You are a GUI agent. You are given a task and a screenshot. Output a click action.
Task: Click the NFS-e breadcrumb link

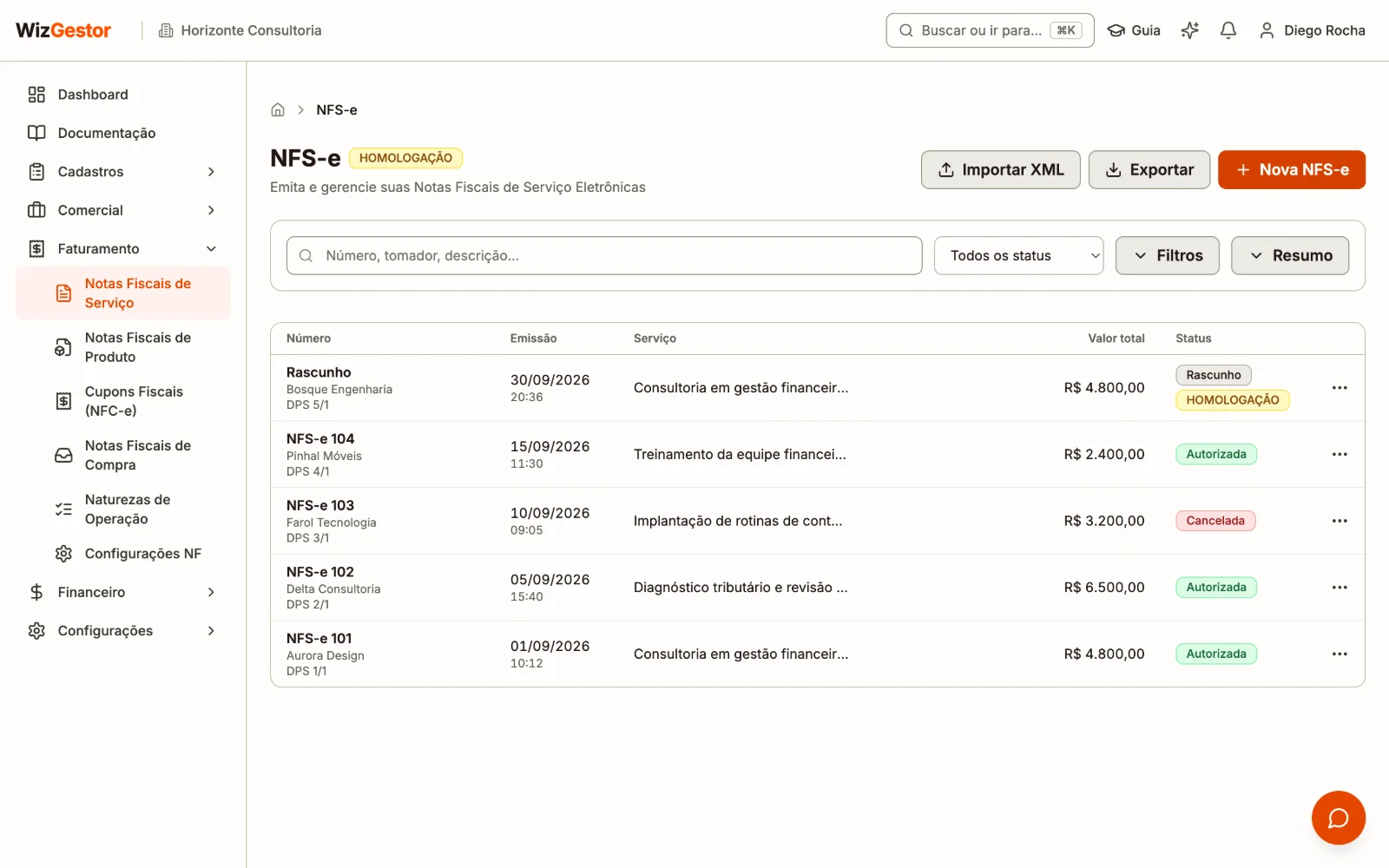click(x=337, y=110)
